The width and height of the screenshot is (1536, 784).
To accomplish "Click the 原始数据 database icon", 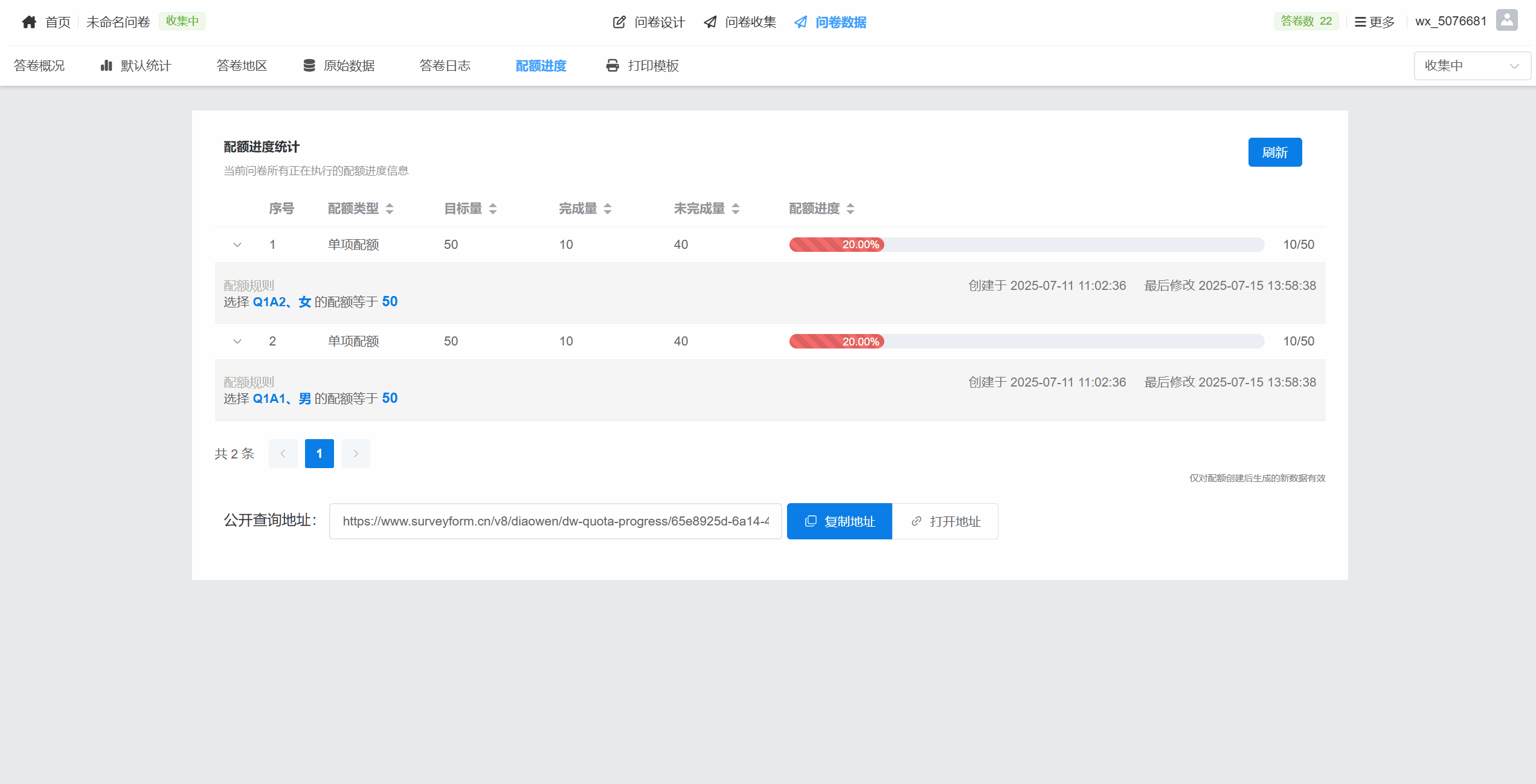I will (309, 65).
